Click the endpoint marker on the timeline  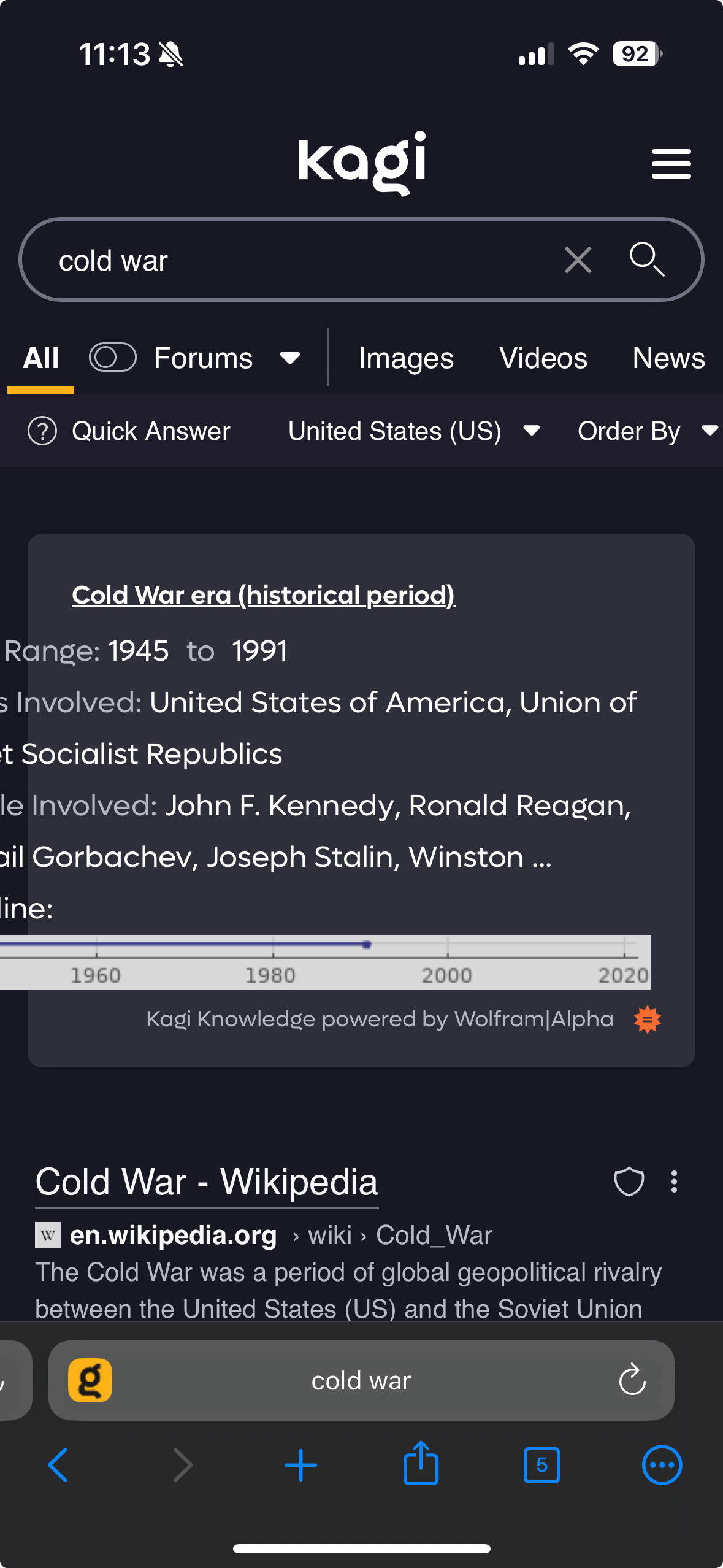tap(367, 945)
